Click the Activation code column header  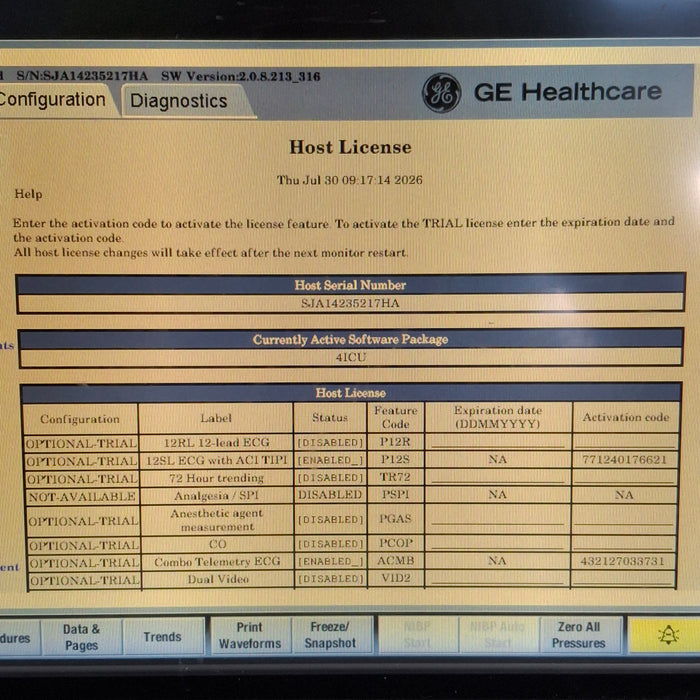tap(625, 417)
